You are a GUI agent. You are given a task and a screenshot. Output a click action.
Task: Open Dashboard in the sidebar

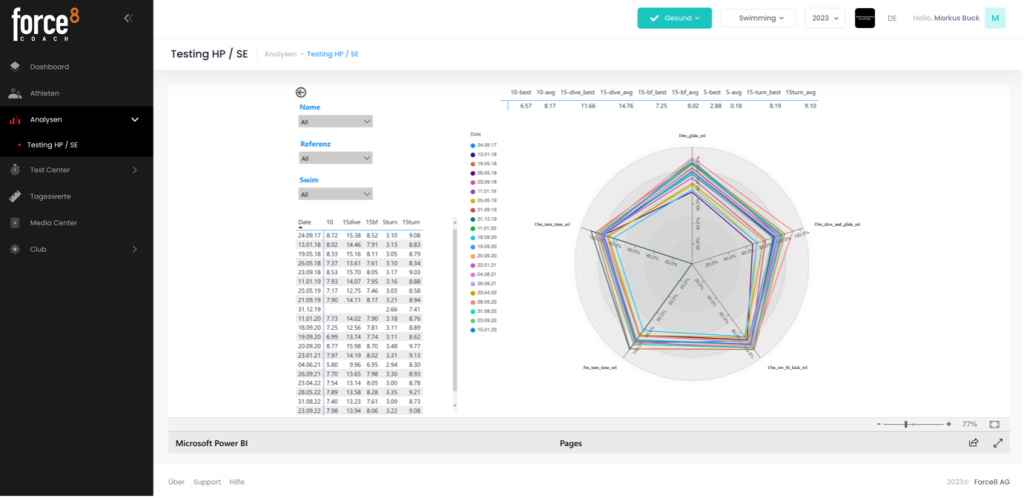click(49, 67)
